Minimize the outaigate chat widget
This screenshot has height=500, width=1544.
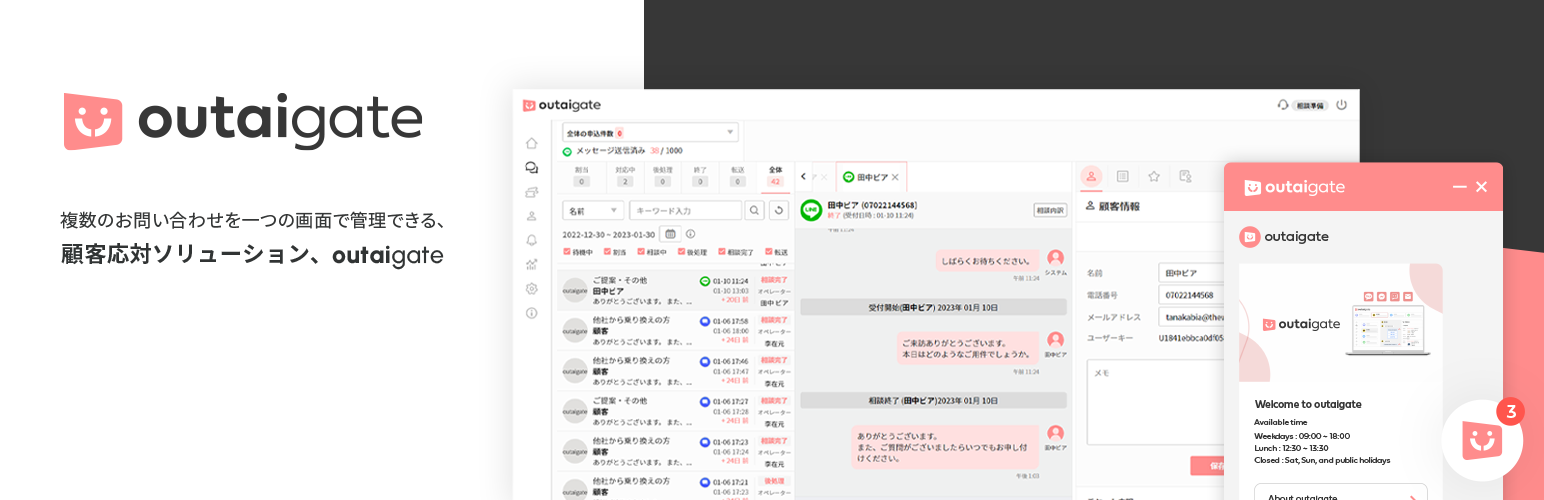1459,187
